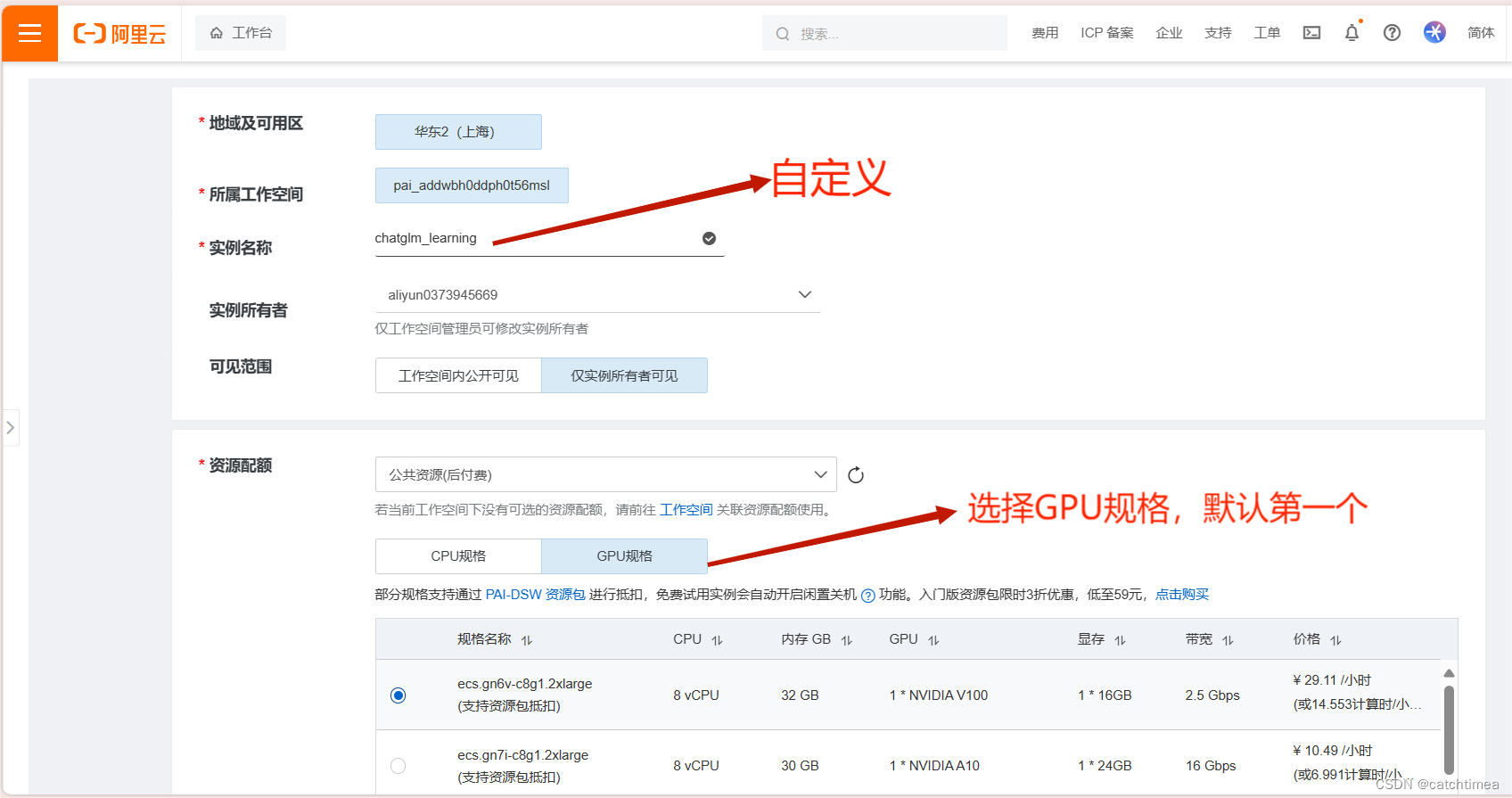Refresh the resource quota list

[856, 475]
